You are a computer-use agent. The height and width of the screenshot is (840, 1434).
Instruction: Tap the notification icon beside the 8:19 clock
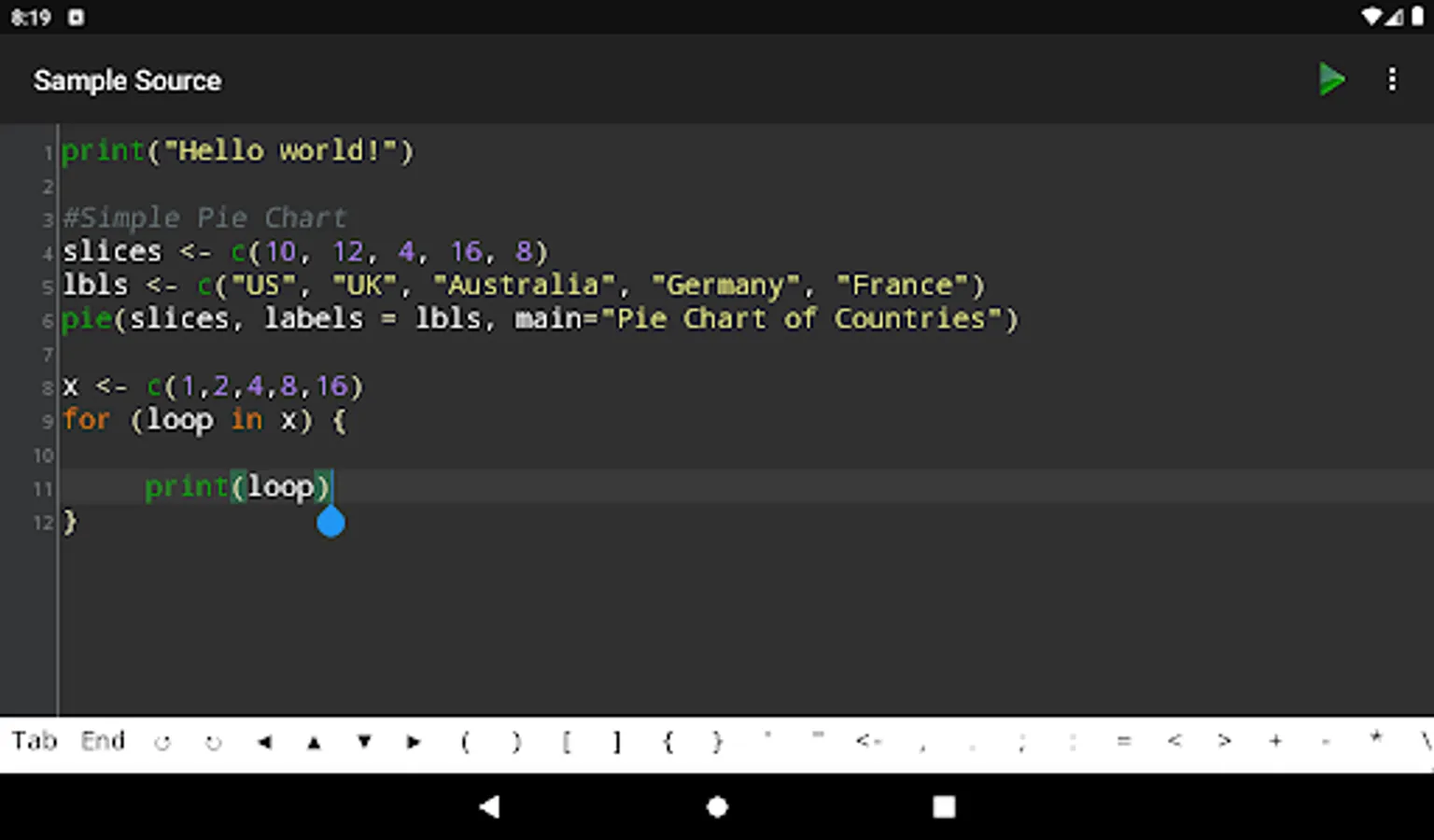point(76,17)
